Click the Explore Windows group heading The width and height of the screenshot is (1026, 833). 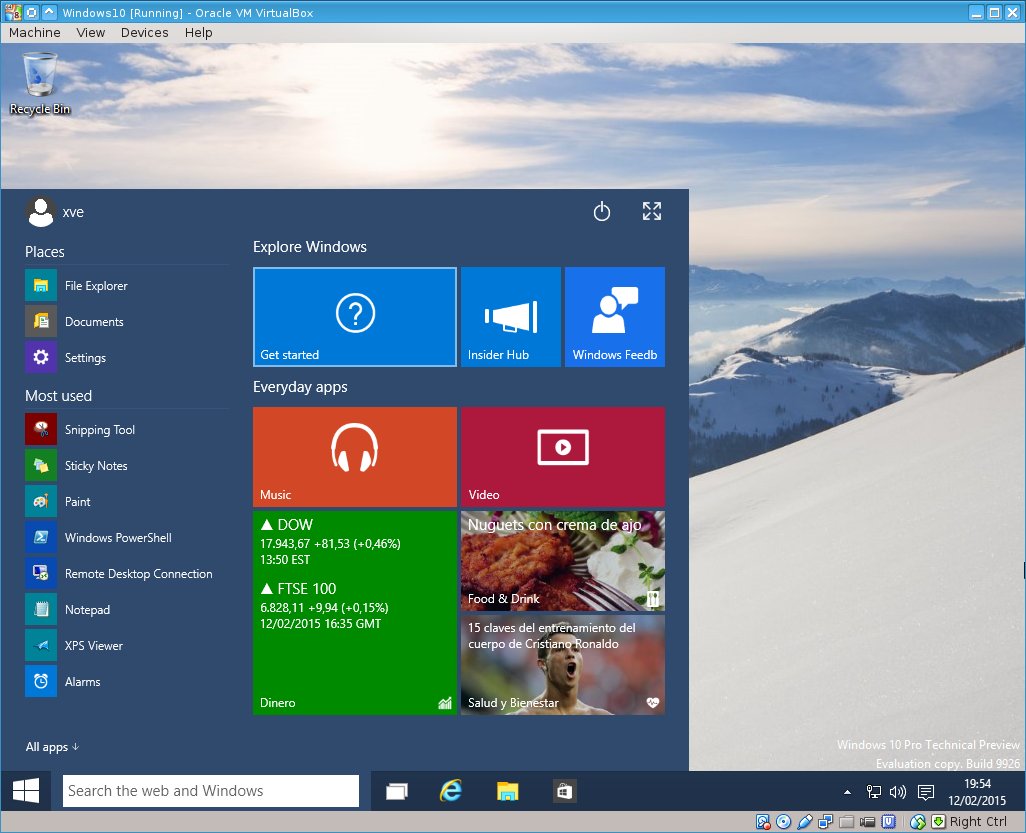tap(310, 247)
